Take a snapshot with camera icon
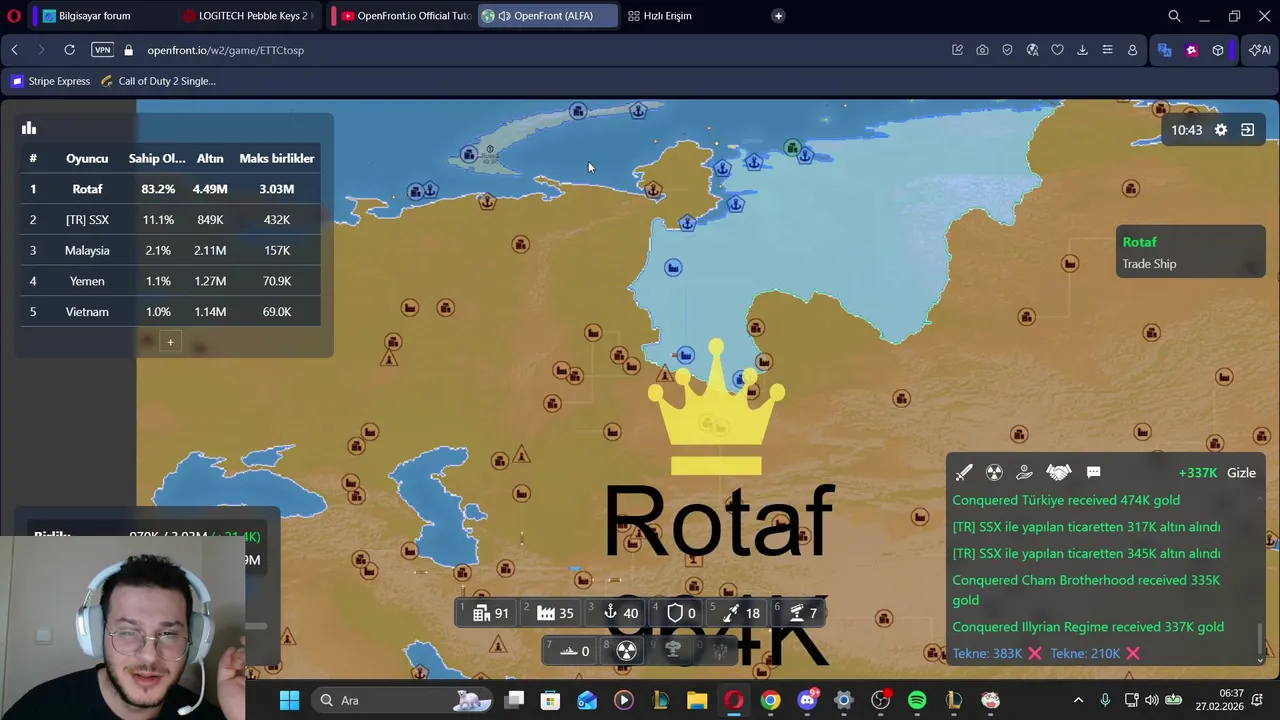 (x=982, y=50)
